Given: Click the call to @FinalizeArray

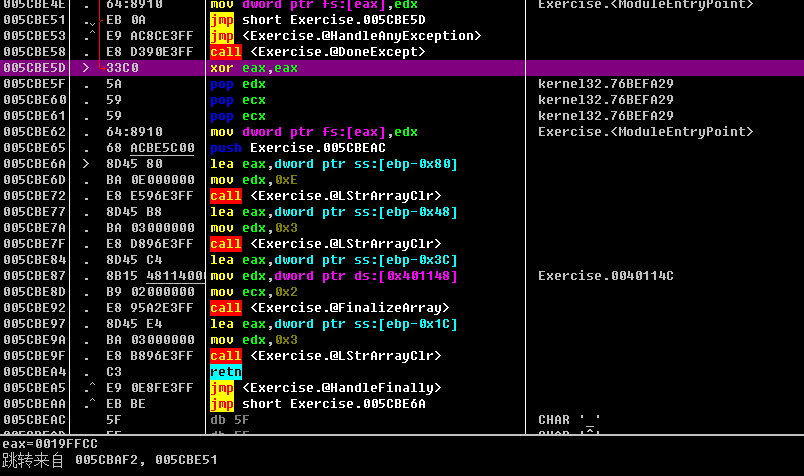Looking at the screenshot, I should [330, 308].
